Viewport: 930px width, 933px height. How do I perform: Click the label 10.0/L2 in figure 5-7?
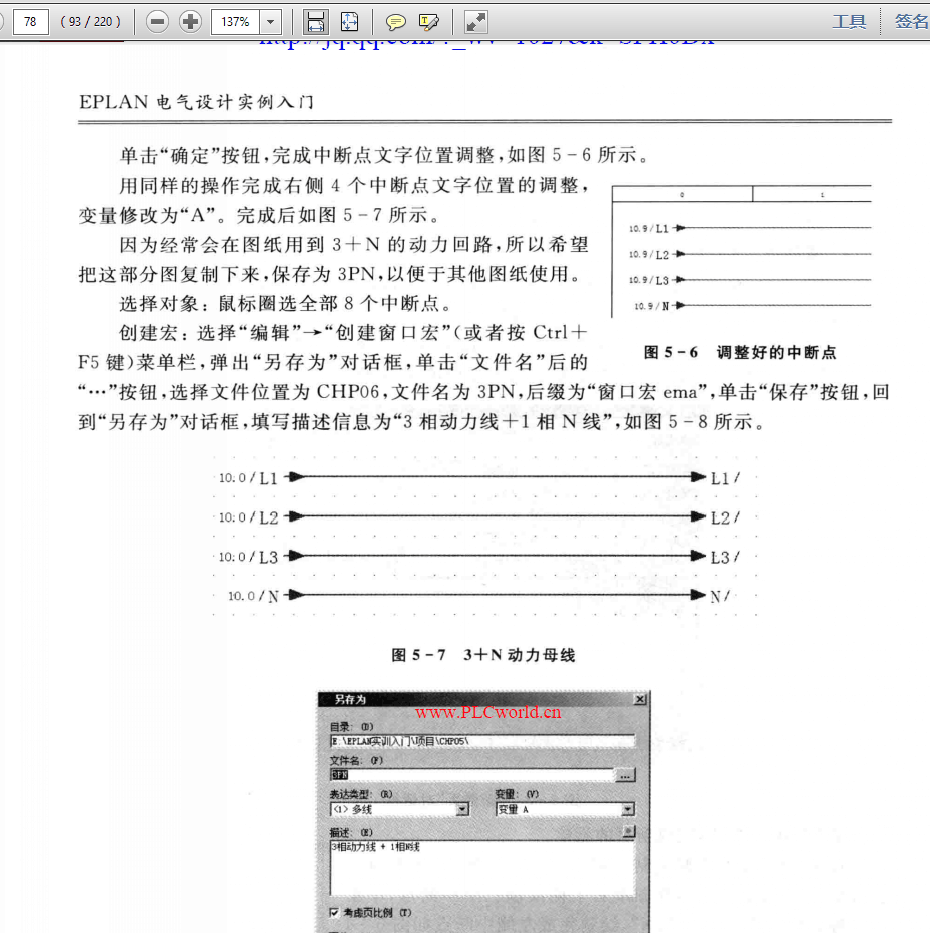(248, 518)
